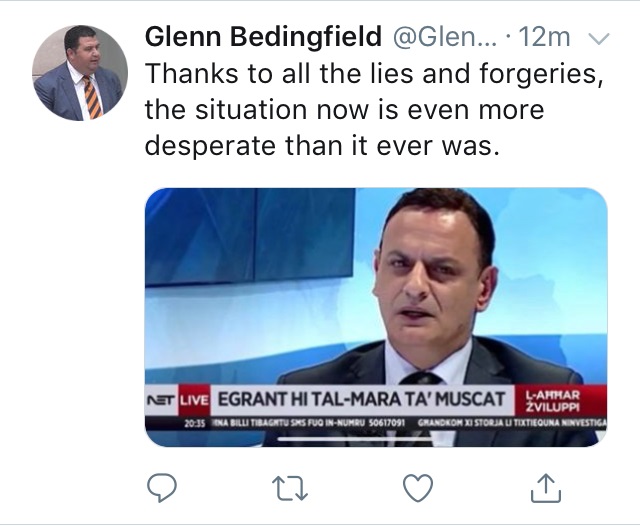
Task: Click the last tweet line "desperate than it ever was"
Action: point(320,145)
